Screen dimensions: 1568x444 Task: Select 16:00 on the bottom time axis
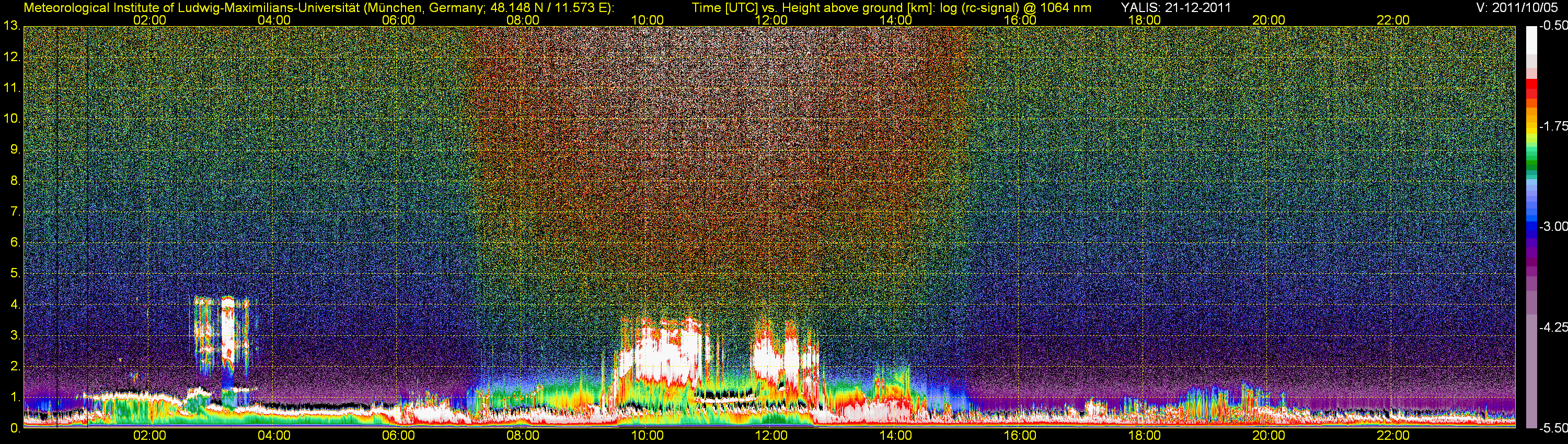[x=1020, y=436]
